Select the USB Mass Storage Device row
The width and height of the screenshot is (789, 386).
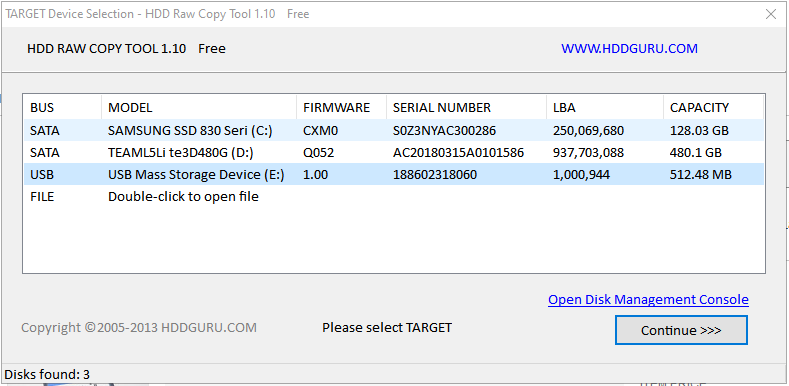tap(393, 175)
